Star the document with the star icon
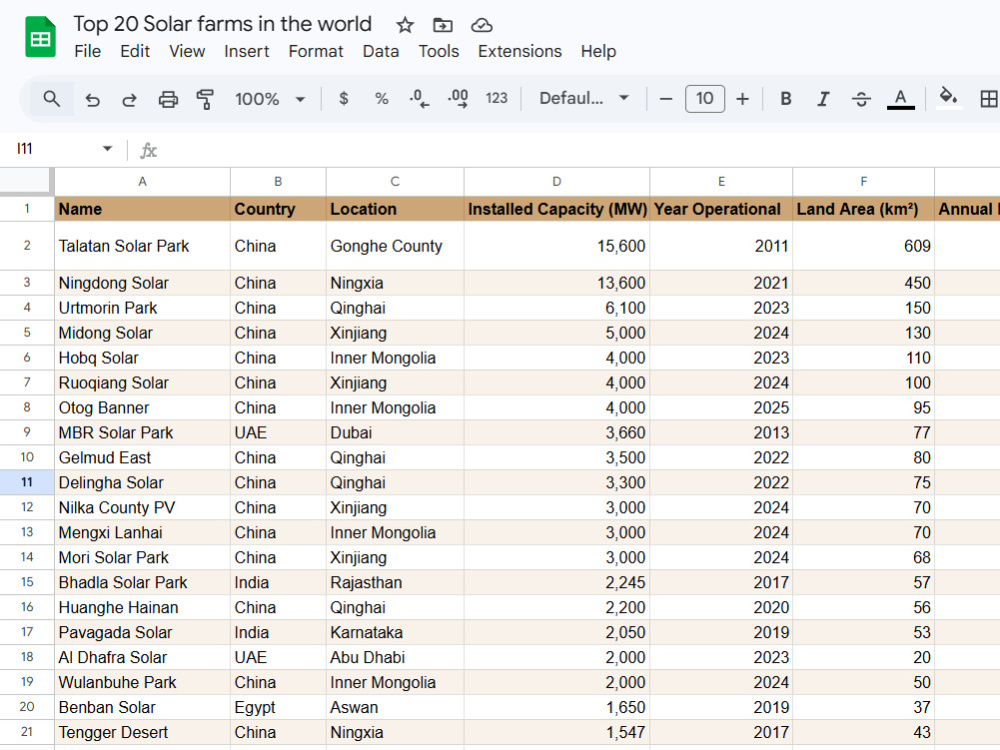The height and width of the screenshot is (750, 1000). (x=405, y=26)
